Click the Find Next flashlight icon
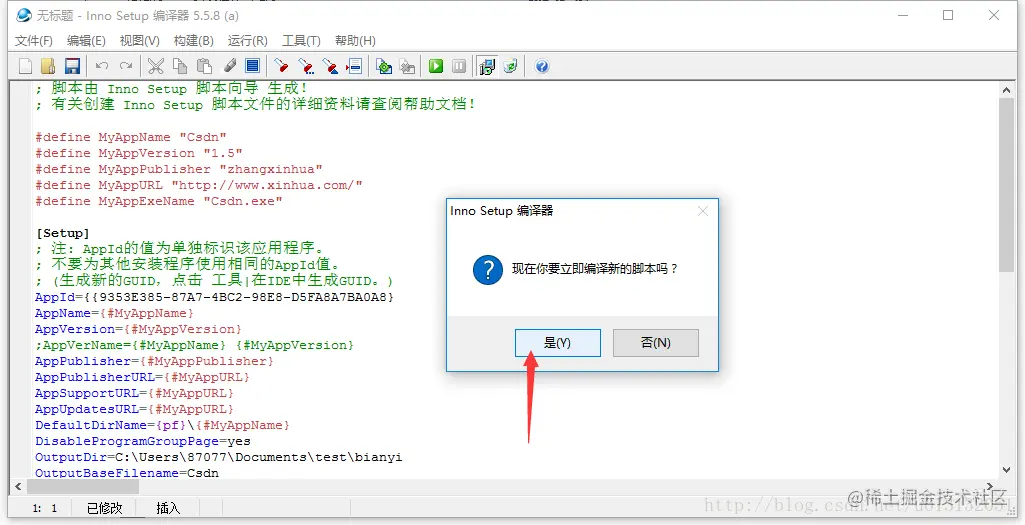The image size is (1025, 525). [x=306, y=66]
